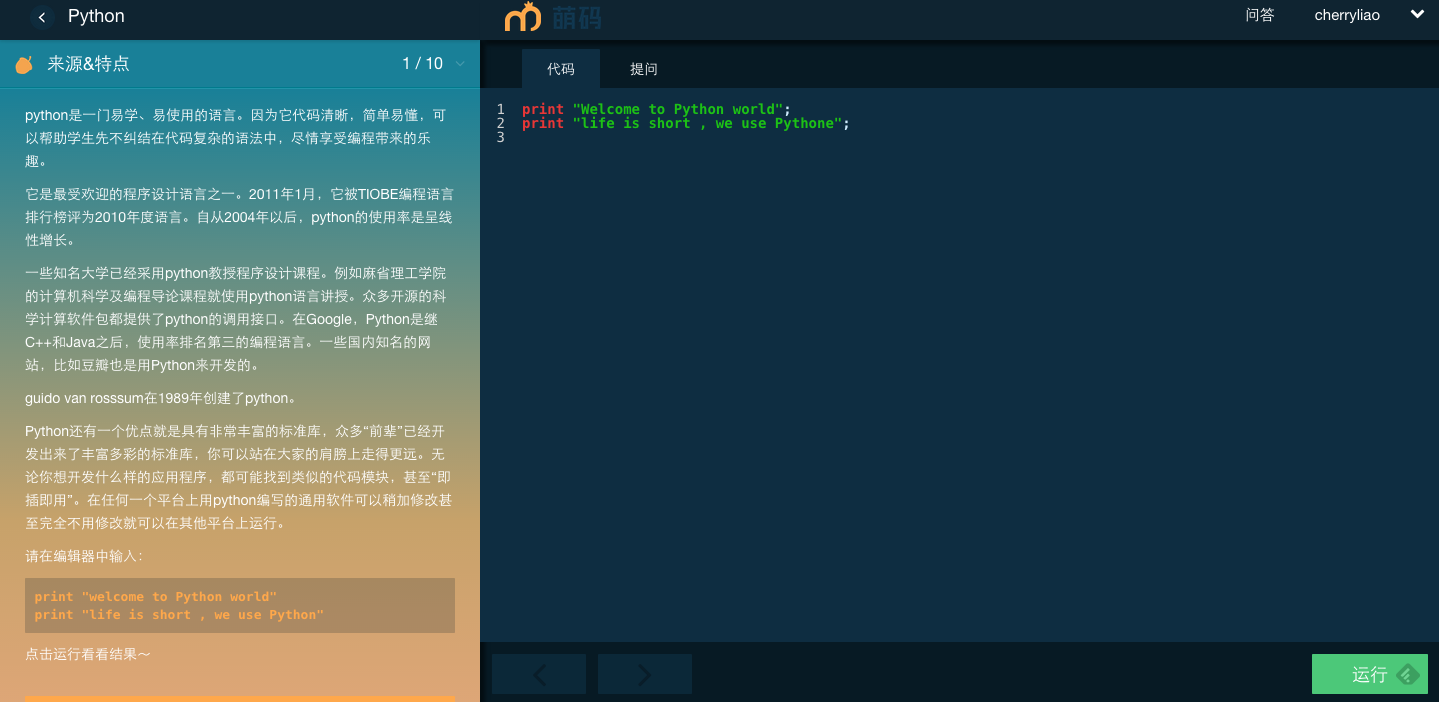1439x702 pixels.
Task: Open the 问答 link in the header
Action: pyautogui.click(x=1260, y=15)
